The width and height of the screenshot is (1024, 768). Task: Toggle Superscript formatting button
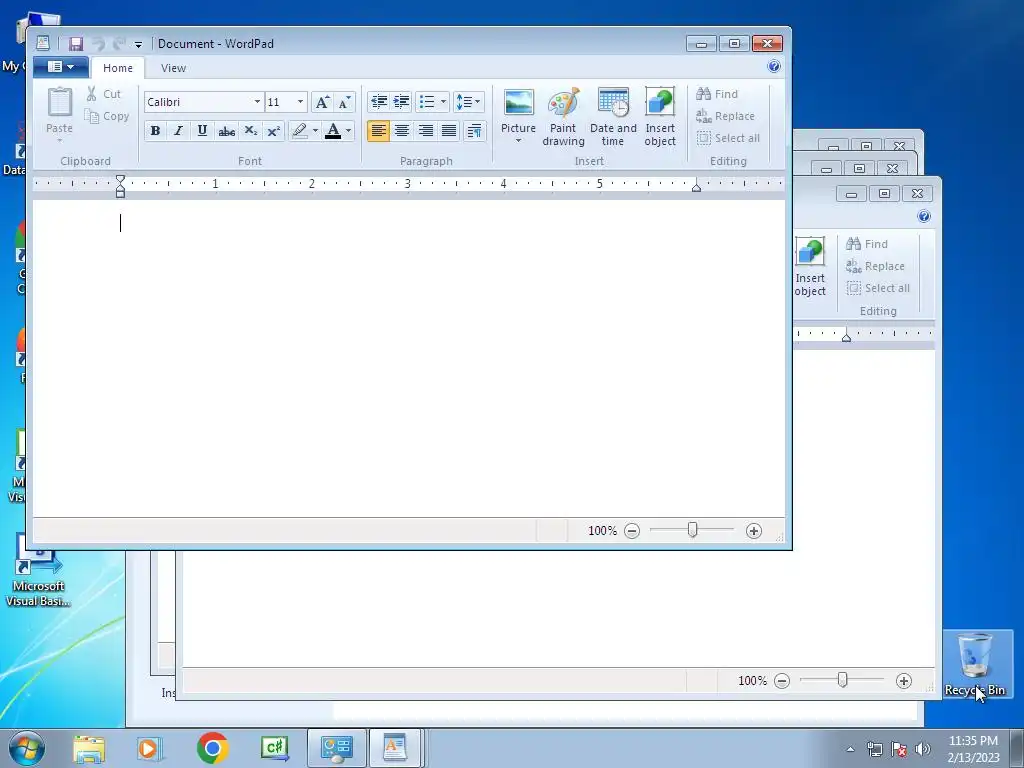[x=274, y=131]
